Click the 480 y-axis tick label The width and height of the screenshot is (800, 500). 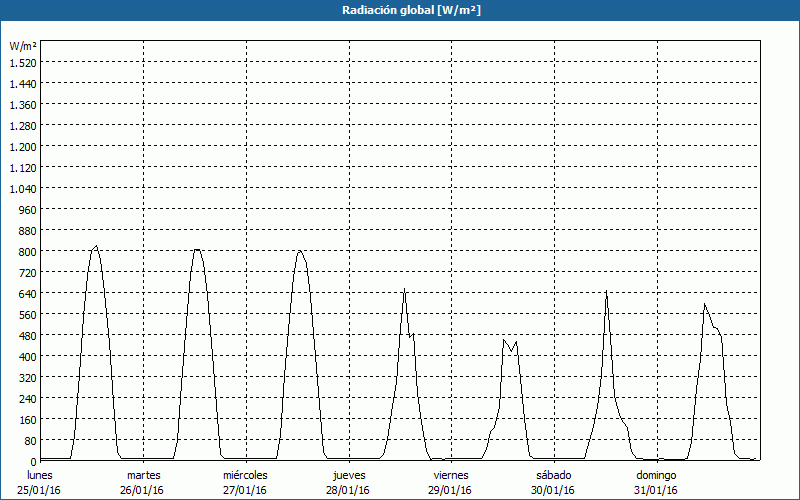(x=26, y=335)
